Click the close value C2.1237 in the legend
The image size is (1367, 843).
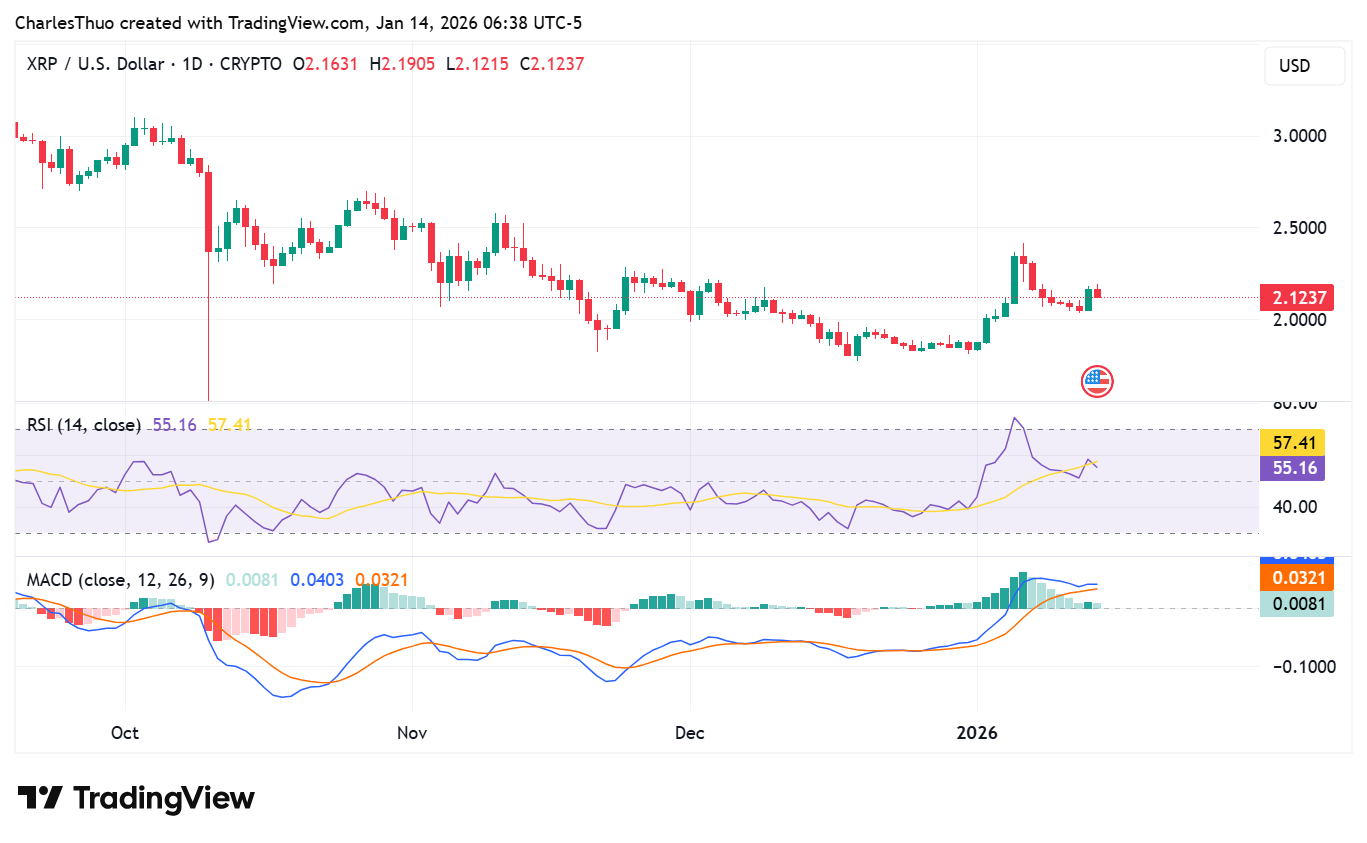pos(553,64)
